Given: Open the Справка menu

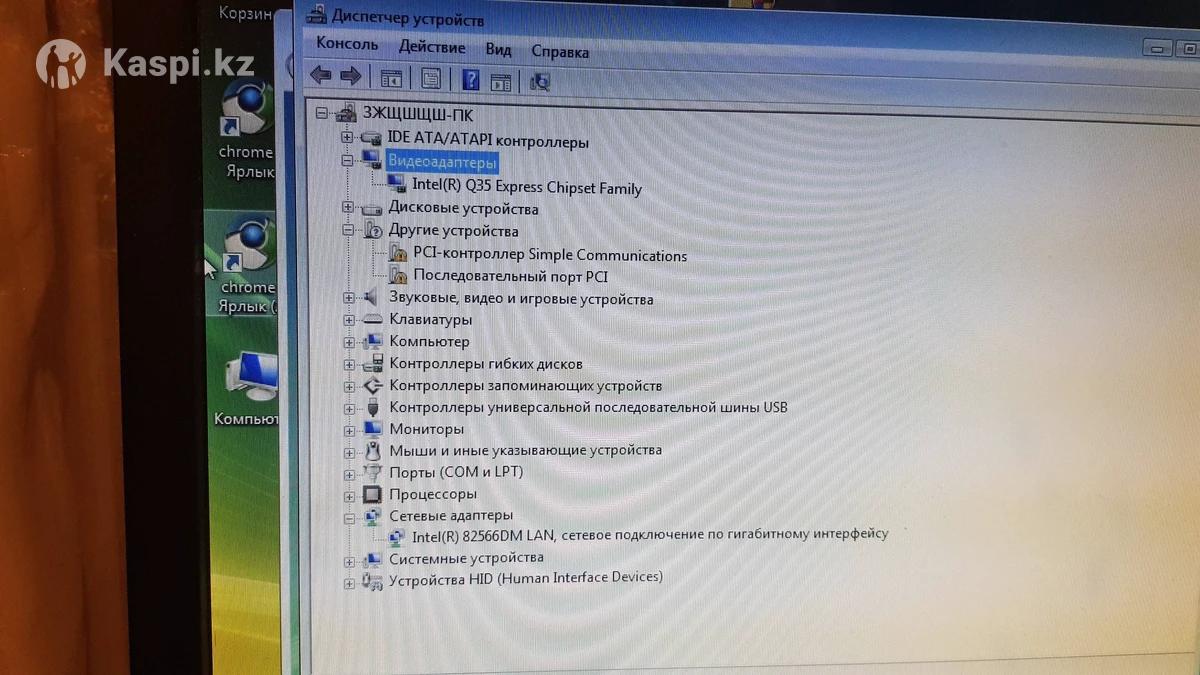Looking at the screenshot, I should coord(560,51).
